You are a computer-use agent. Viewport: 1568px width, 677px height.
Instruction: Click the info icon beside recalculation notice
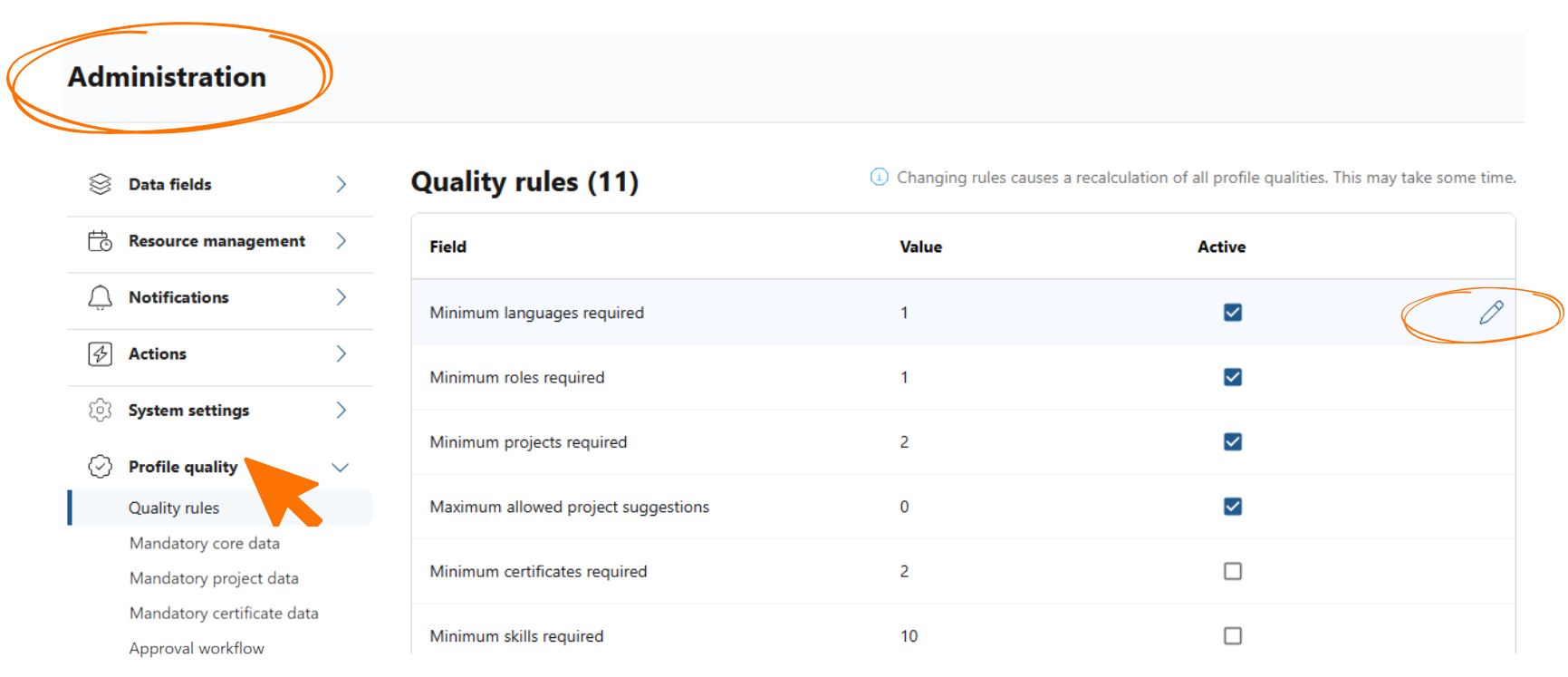click(879, 177)
